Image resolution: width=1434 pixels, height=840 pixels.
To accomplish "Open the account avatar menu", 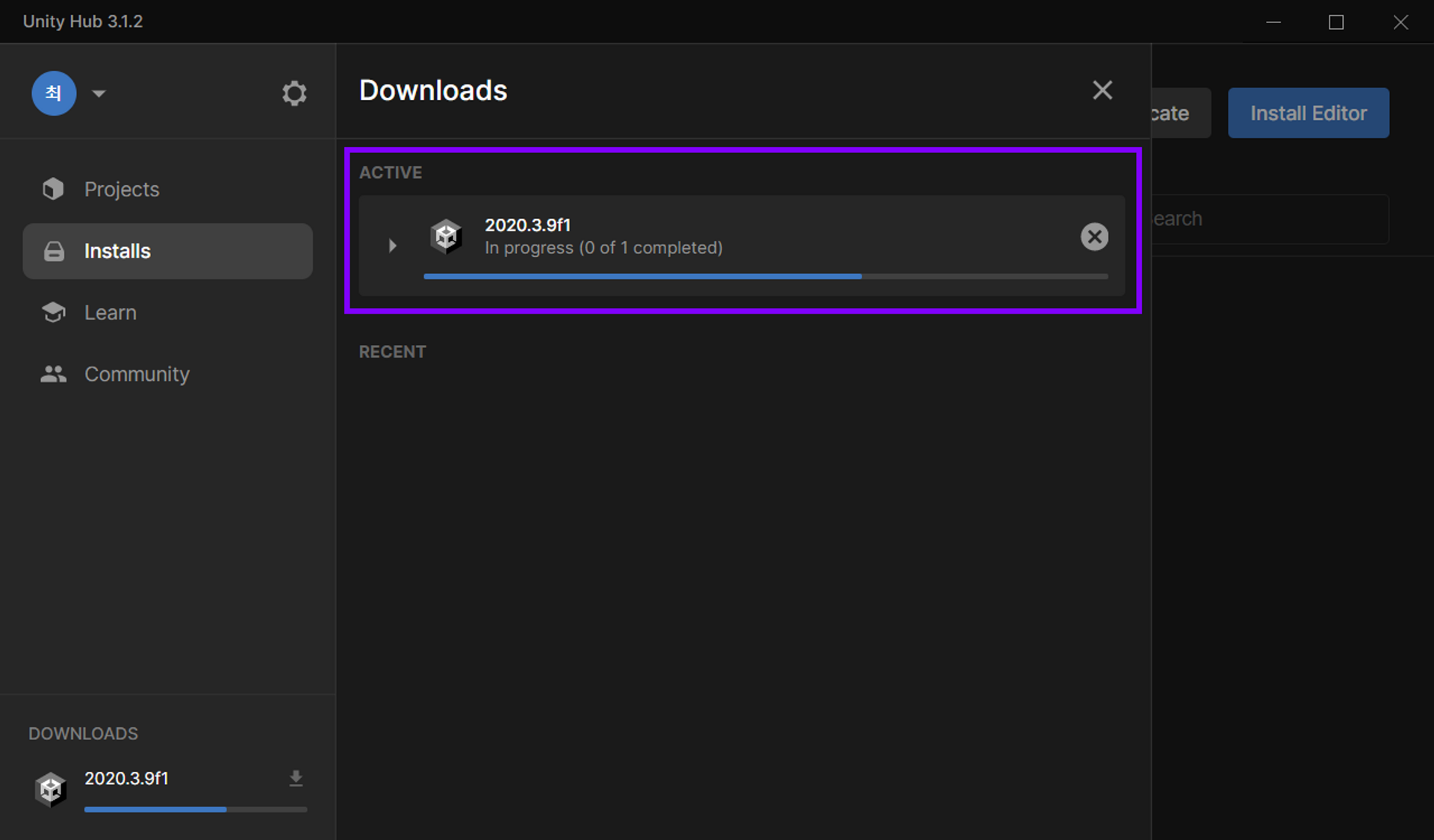I will (54, 93).
